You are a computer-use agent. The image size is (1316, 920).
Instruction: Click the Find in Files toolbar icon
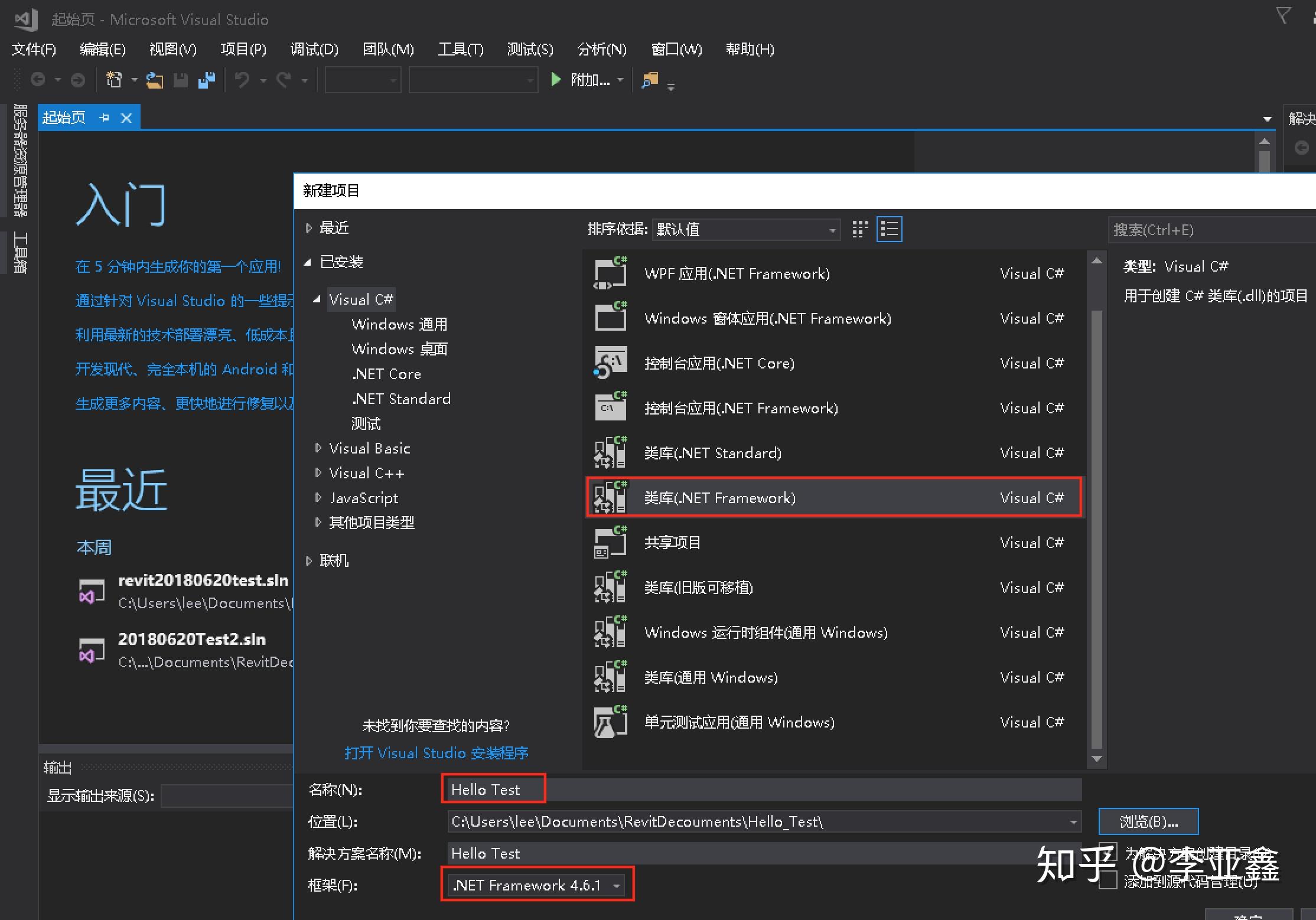pos(650,80)
